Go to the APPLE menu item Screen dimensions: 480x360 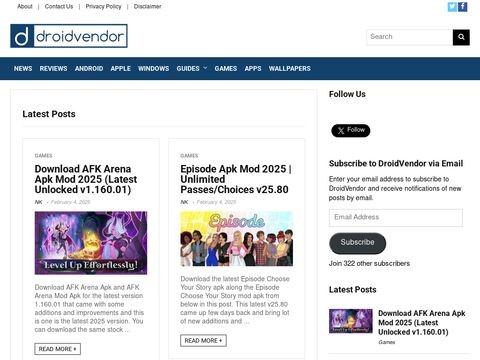click(x=121, y=68)
